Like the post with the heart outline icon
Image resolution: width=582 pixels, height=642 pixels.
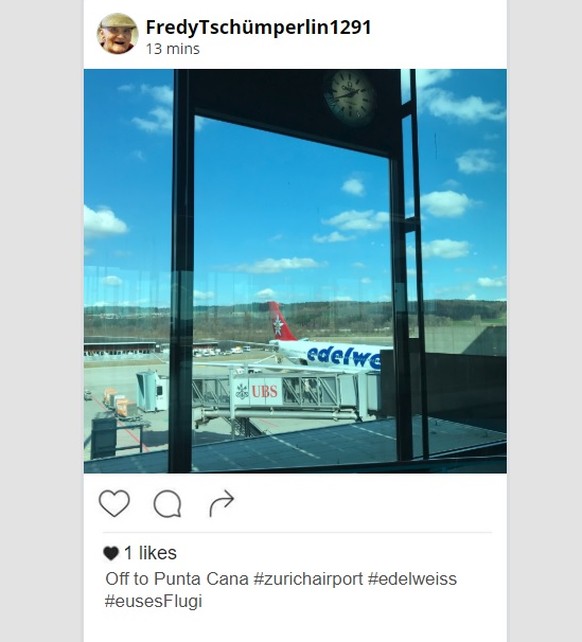(114, 503)
